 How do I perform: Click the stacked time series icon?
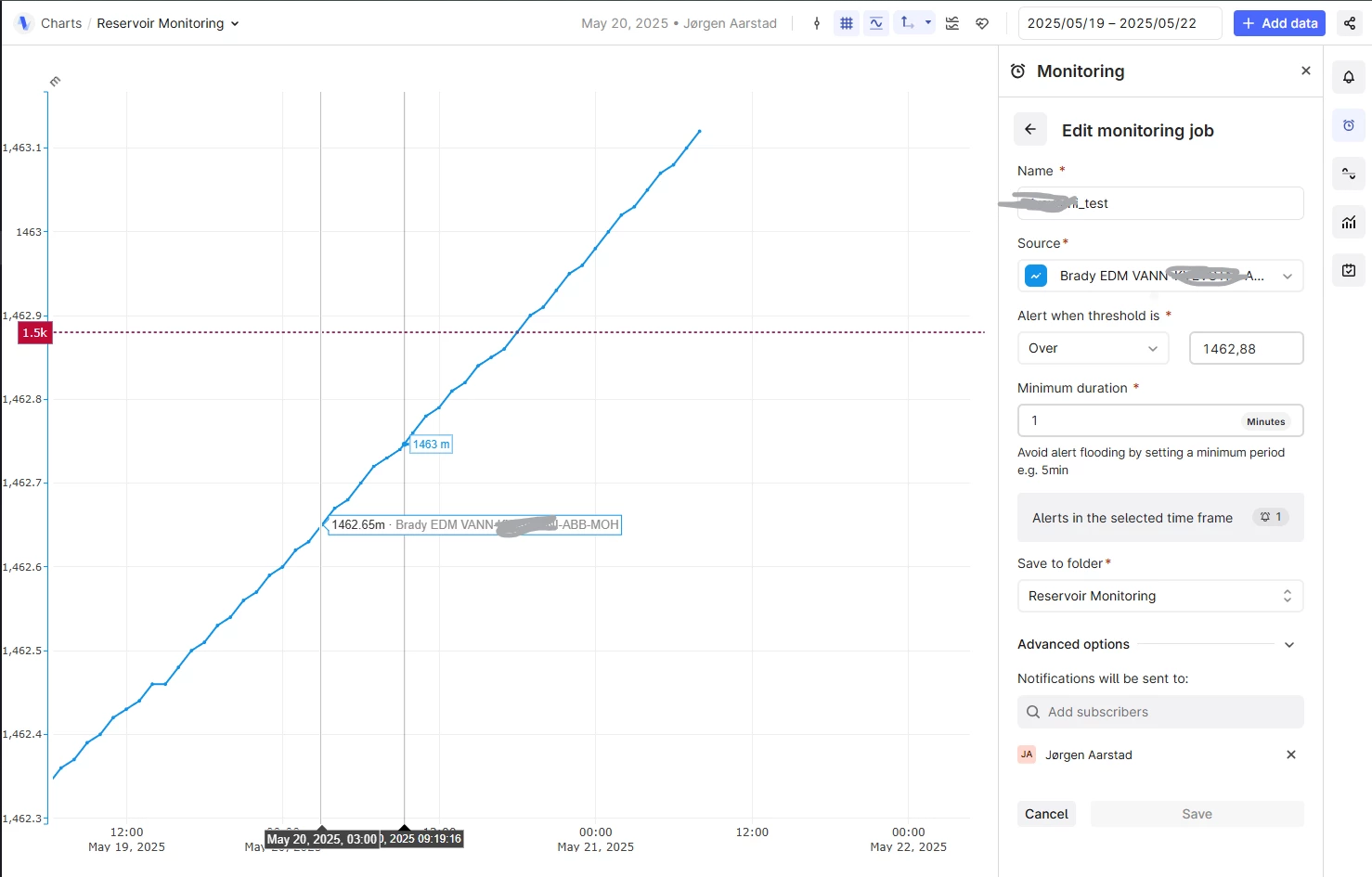[x=952, y=23]
